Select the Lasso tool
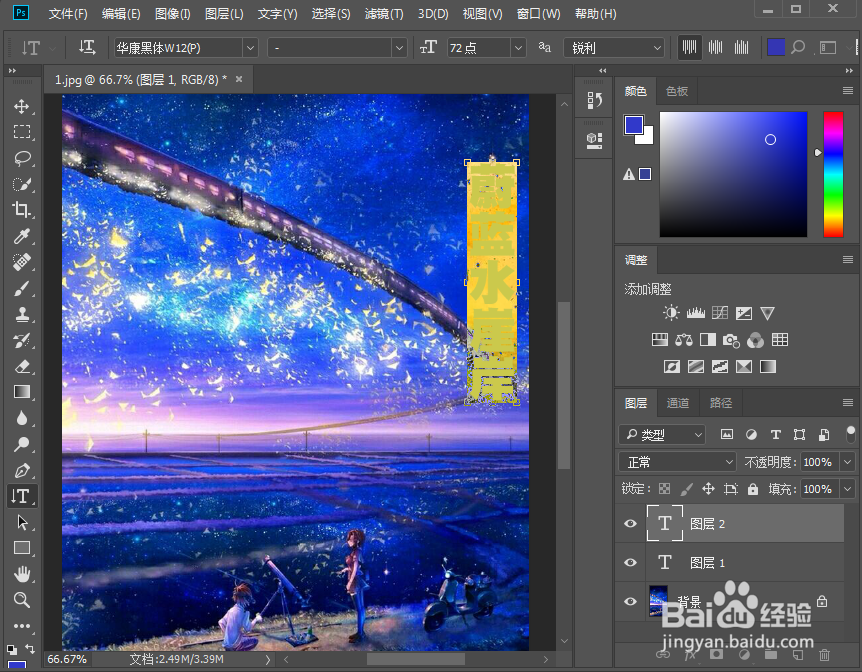This screenshot has height=672, width=862. click(x=22, y=158)
